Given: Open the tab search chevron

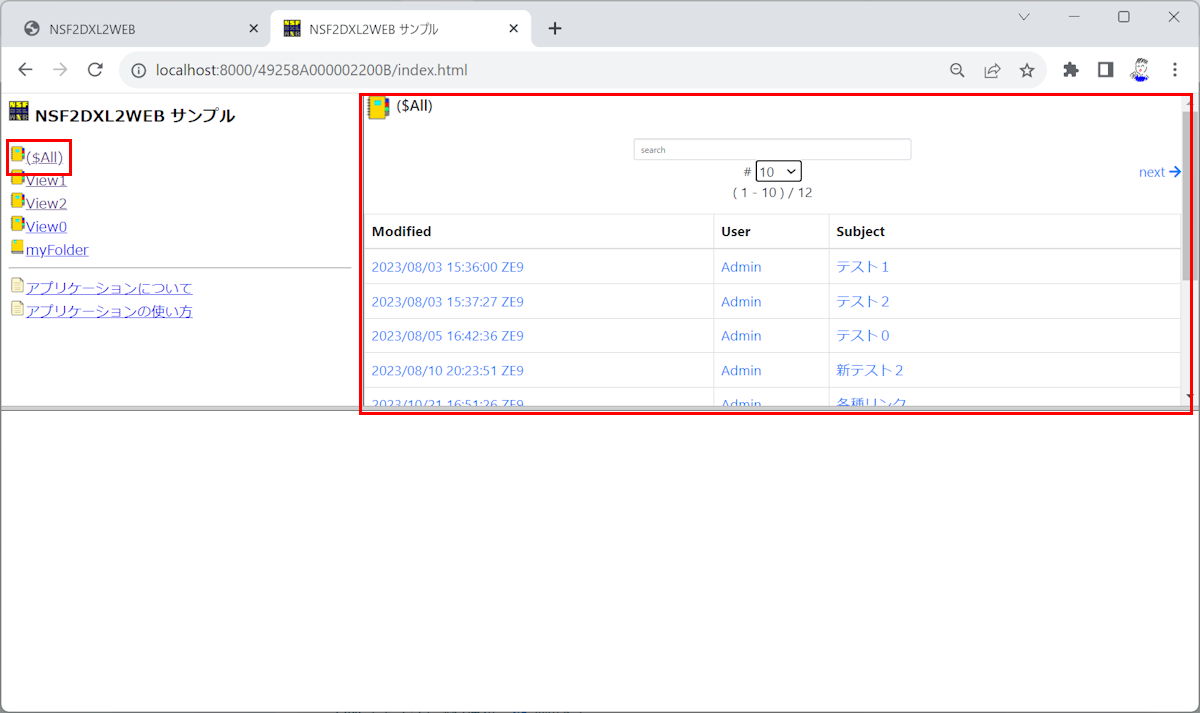Looking at the screenshot, I should click(x=1024, y=16).
